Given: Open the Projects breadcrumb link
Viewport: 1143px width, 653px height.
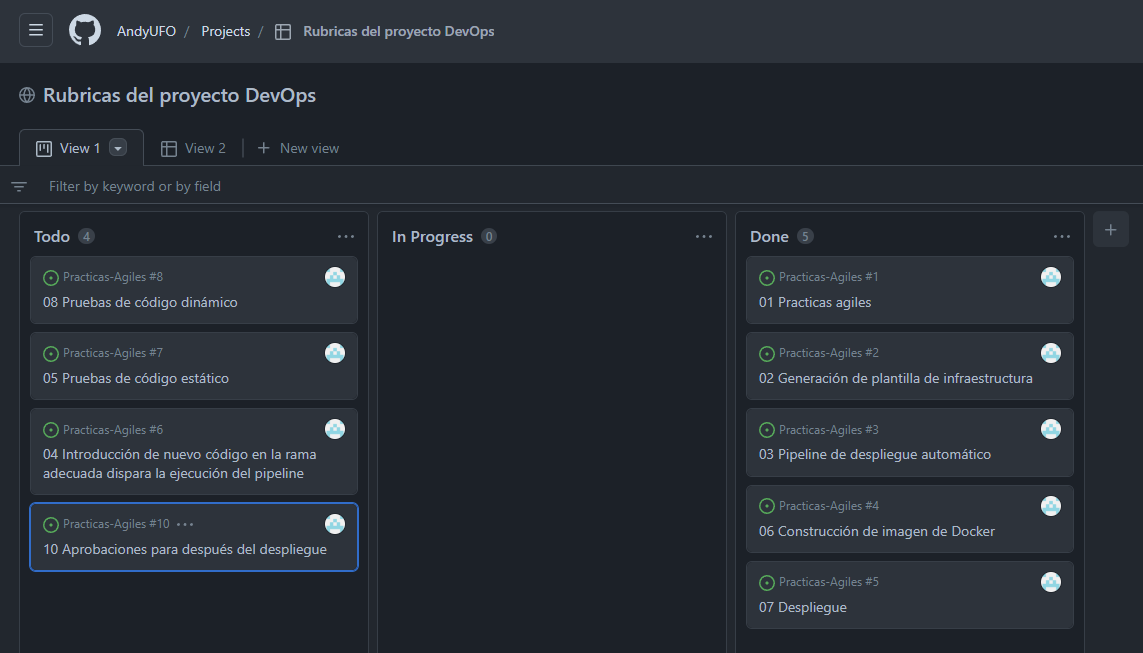Looking at the screenshot, I should tap(225, 31).
